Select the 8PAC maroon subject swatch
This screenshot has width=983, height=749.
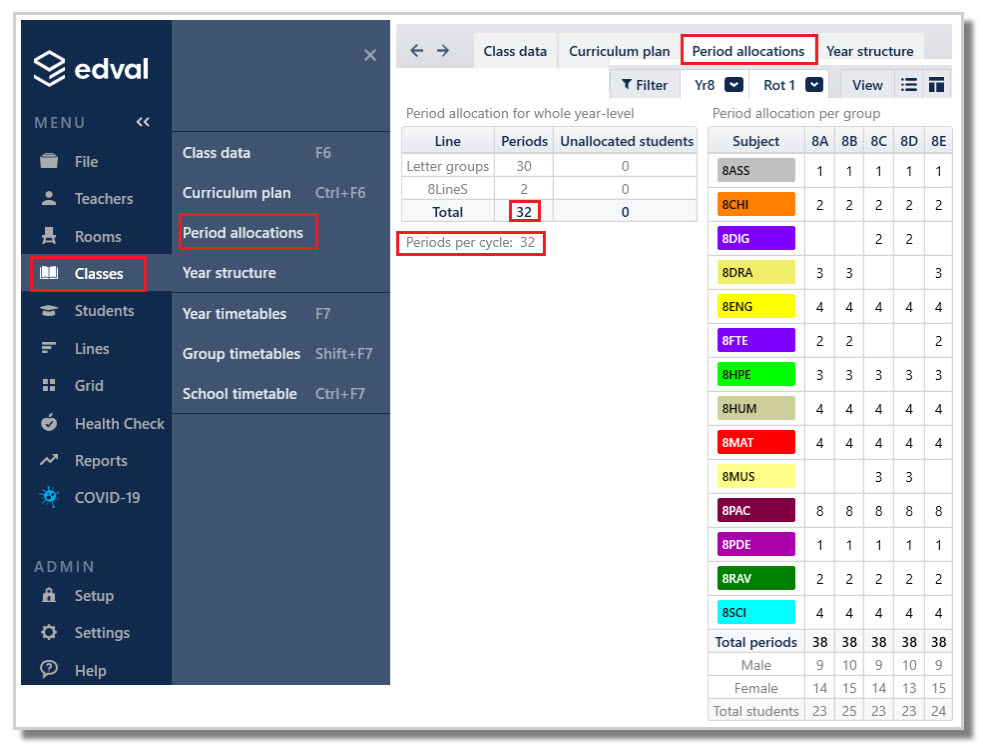[755, 510]
